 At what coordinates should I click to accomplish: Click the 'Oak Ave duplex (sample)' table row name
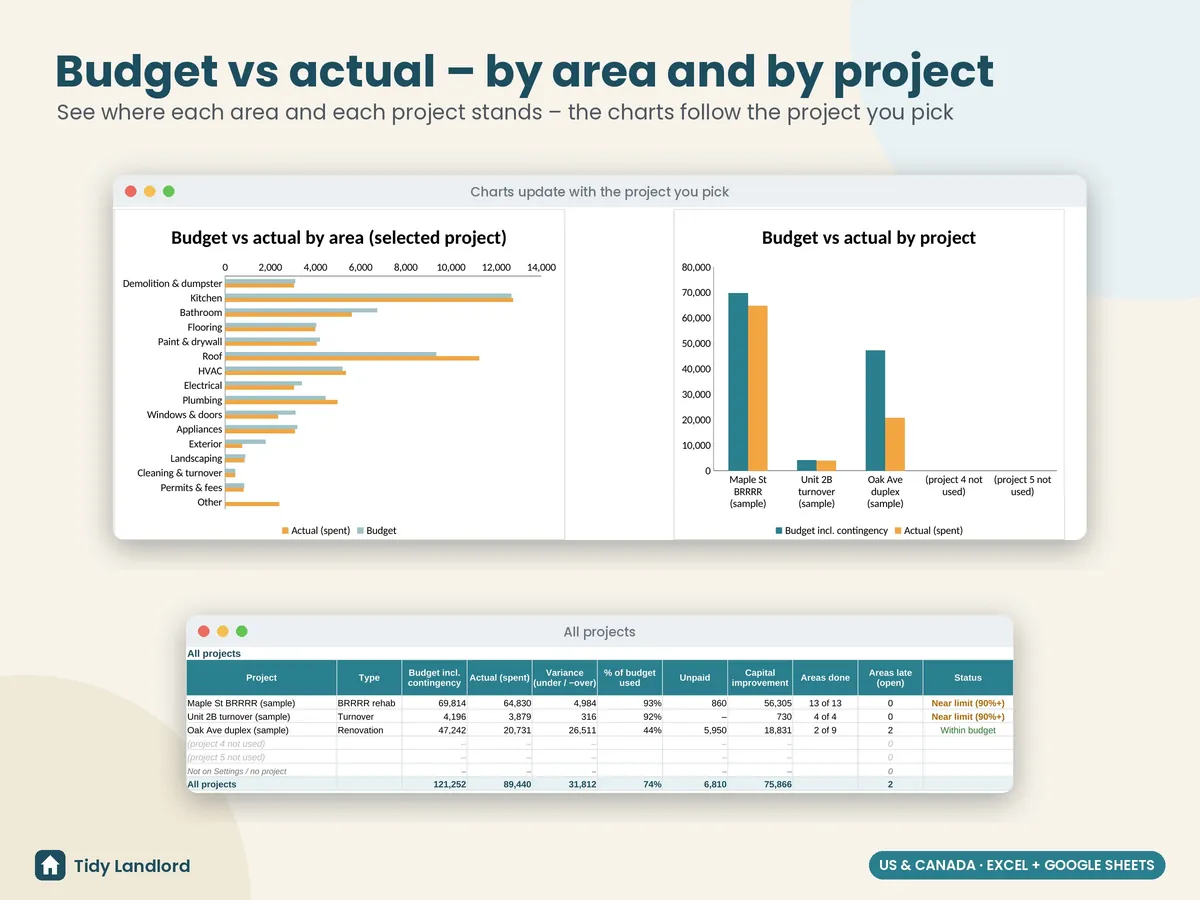(238, 730)
